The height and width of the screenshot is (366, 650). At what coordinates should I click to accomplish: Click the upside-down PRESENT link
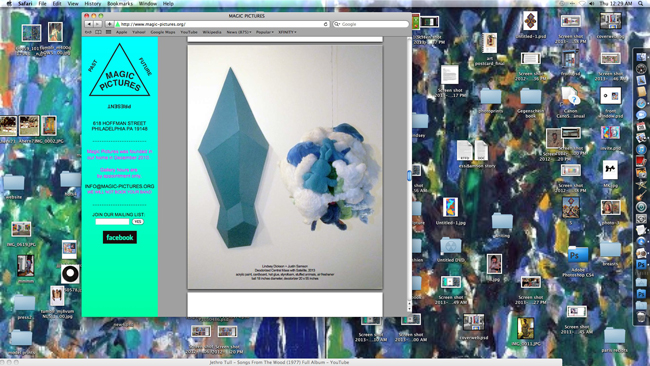119,107
